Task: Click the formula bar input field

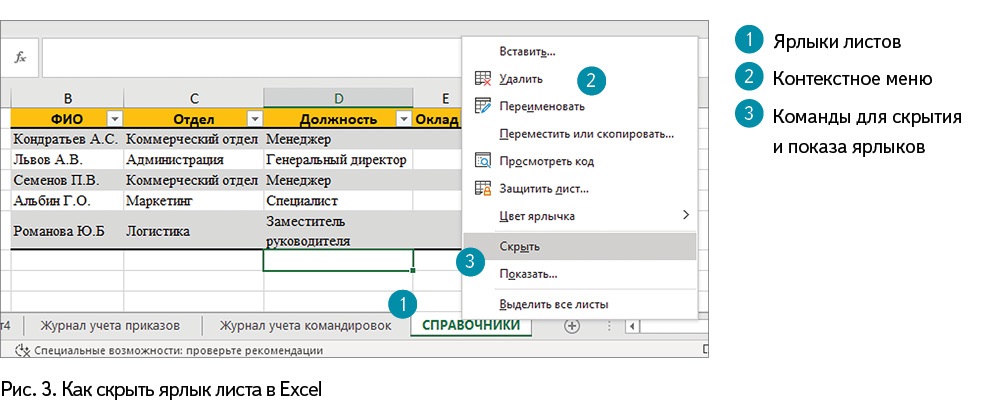Action: 250,58
